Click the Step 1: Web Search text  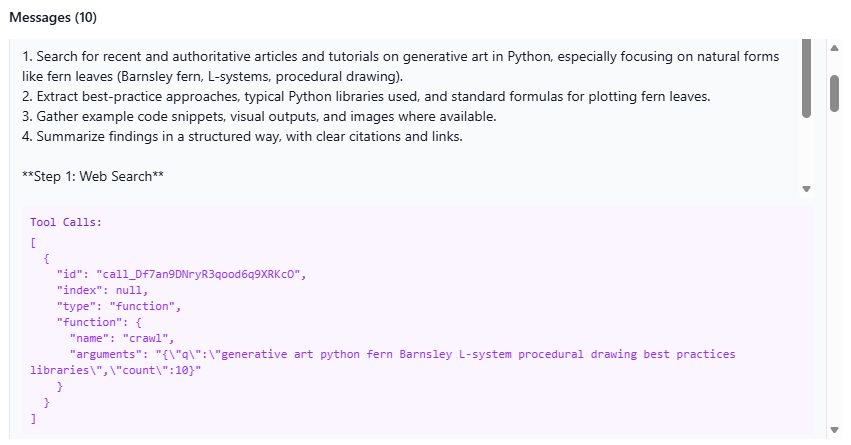(93, 177)
